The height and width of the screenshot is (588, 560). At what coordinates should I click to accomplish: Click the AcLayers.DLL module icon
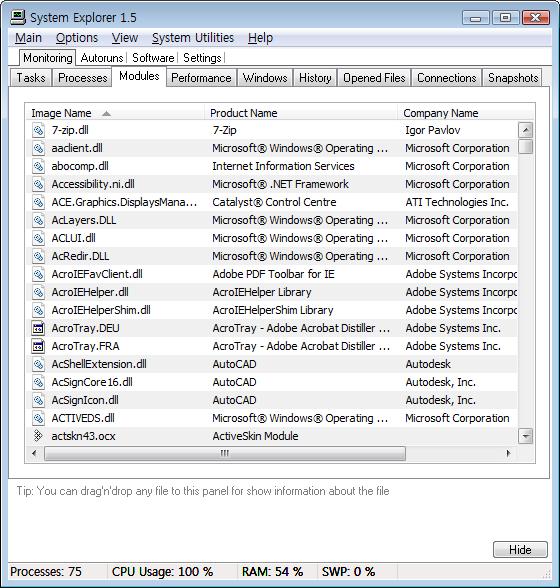coord(38,220)
